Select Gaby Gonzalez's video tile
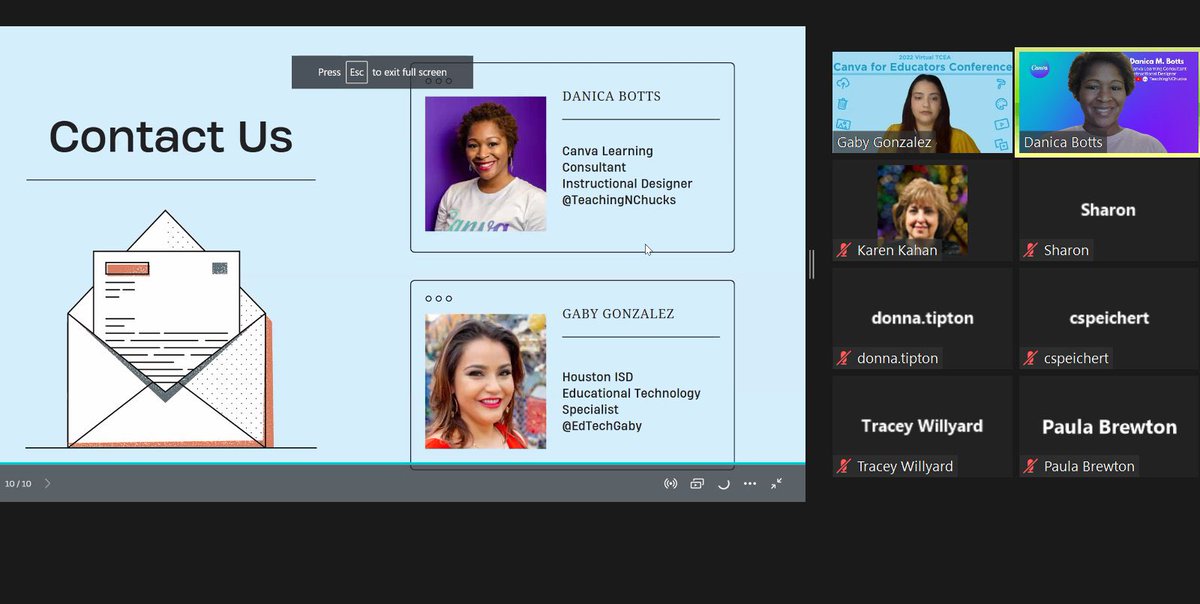 click(x=923, y=103)
